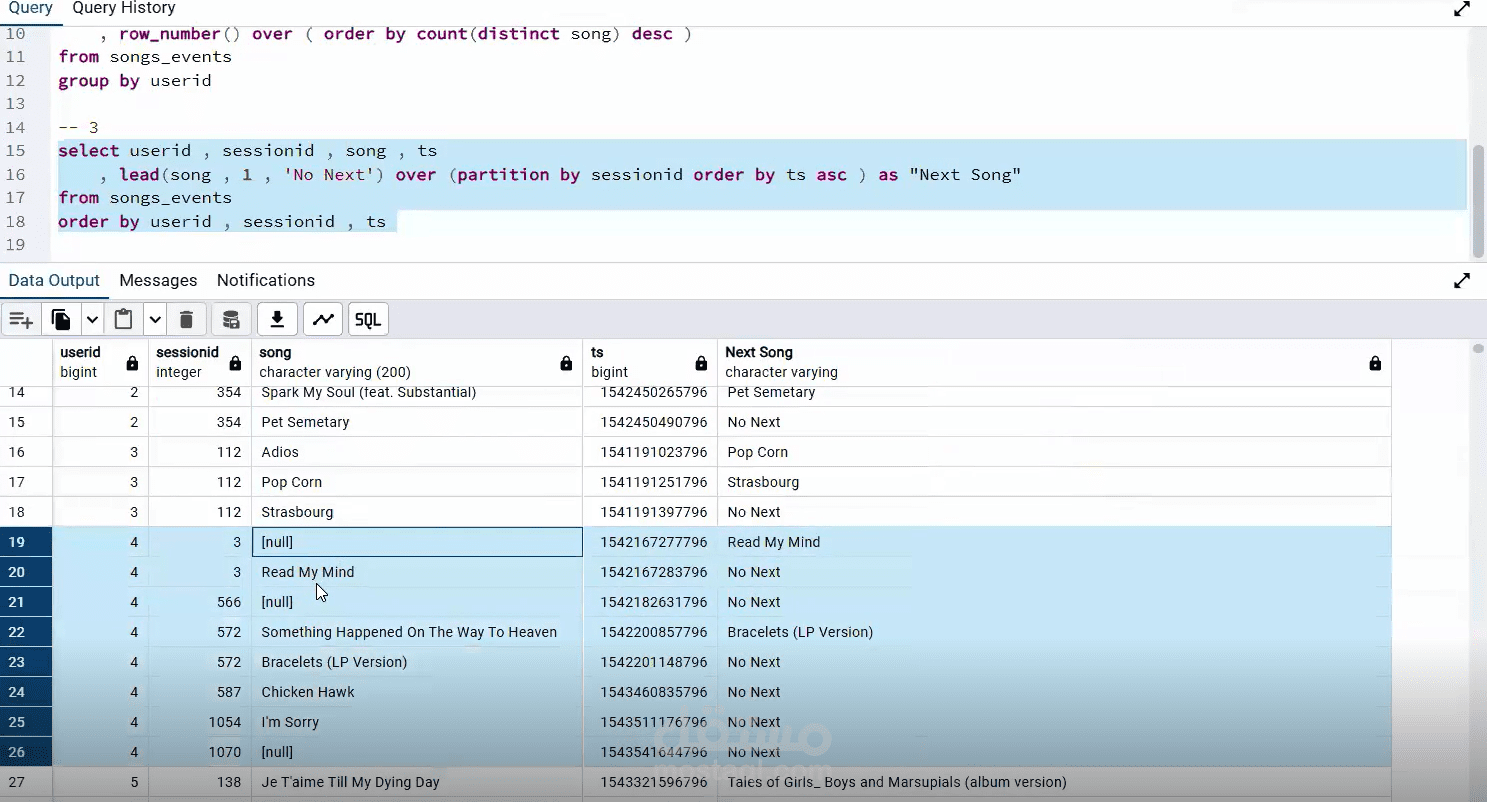Click the sessionid column header
The height and width of the screenshot is (802, 1487).
point(200,362)
